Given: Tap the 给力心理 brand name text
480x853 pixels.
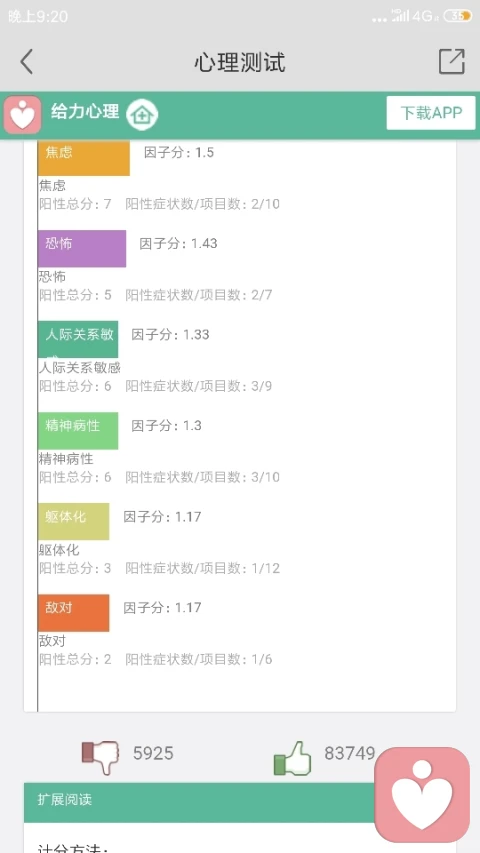Looking at the screenshot, I should point(85,112).
